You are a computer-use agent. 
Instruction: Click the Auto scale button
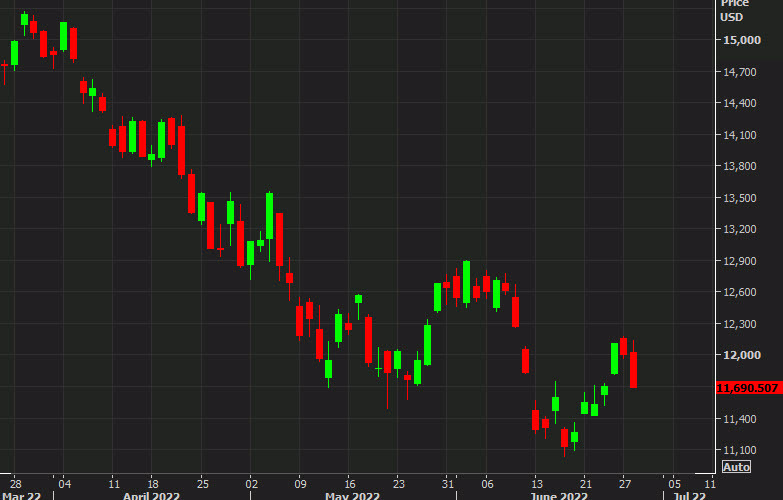tap(736, 467)
